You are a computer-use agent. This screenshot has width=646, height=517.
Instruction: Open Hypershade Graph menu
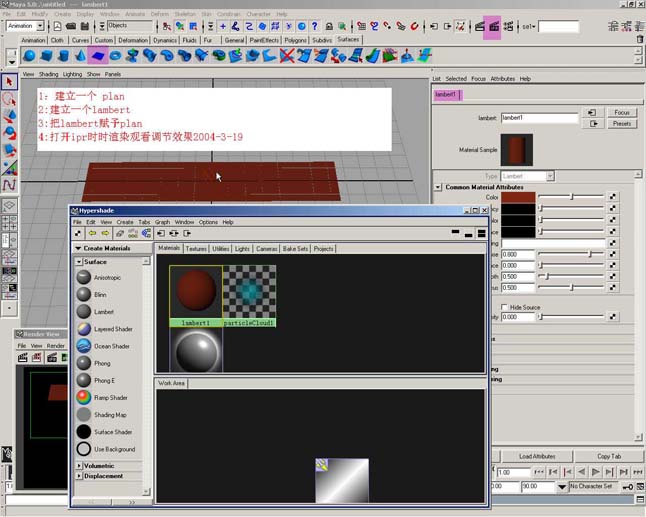[x=162, y=222]
